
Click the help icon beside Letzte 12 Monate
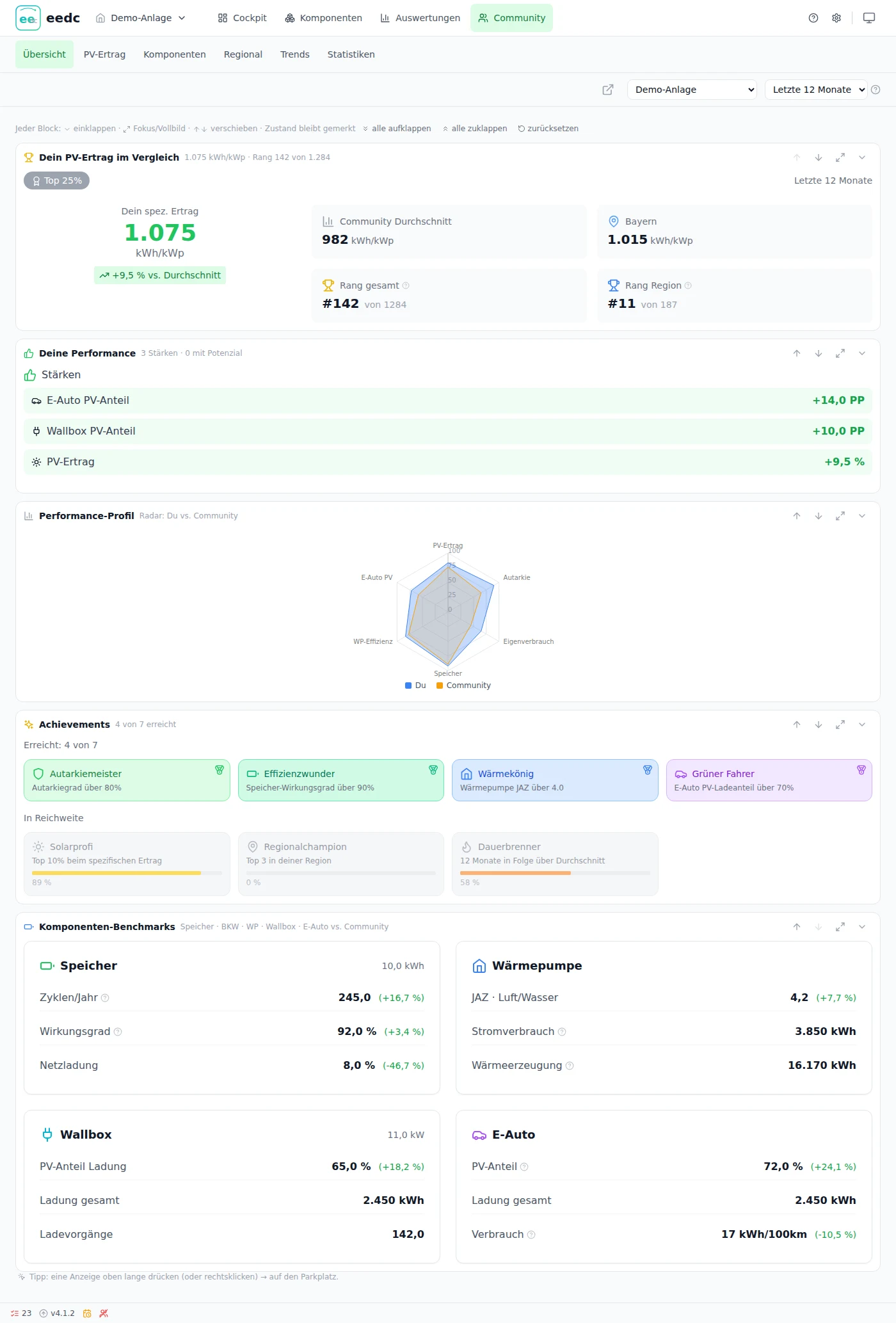click(x=876, y=90)
